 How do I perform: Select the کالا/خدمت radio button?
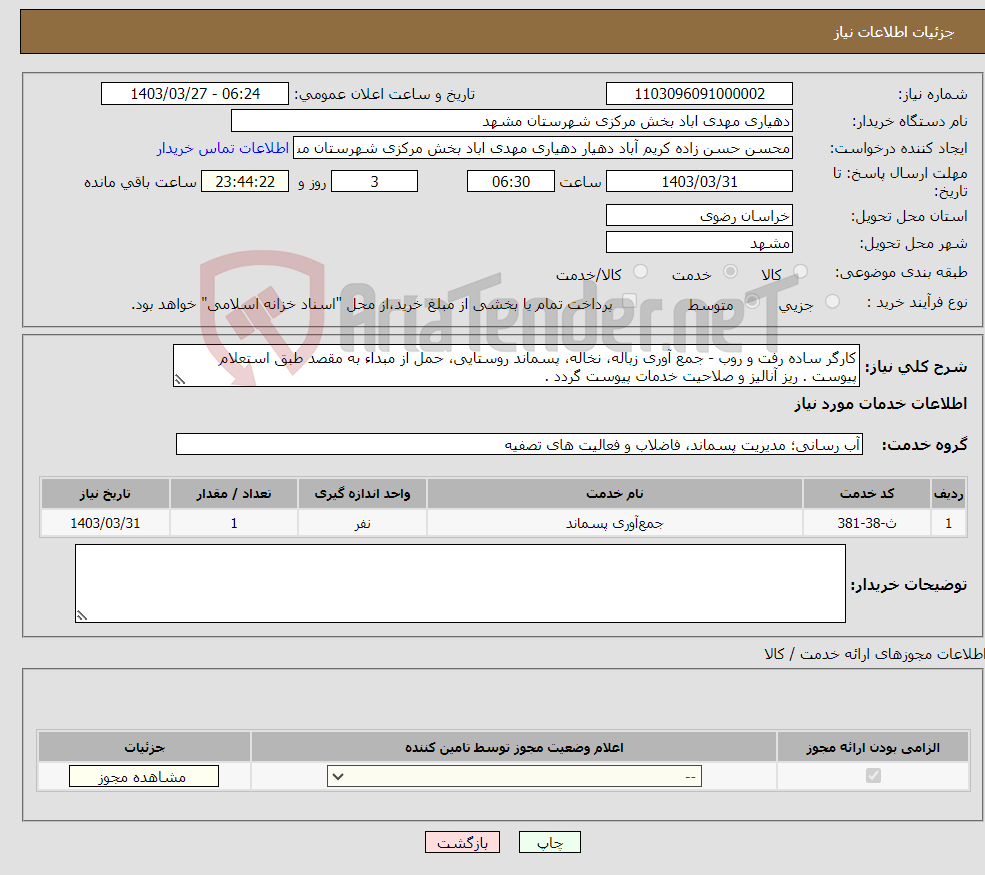pyautogui.click(x=640, y=272)
